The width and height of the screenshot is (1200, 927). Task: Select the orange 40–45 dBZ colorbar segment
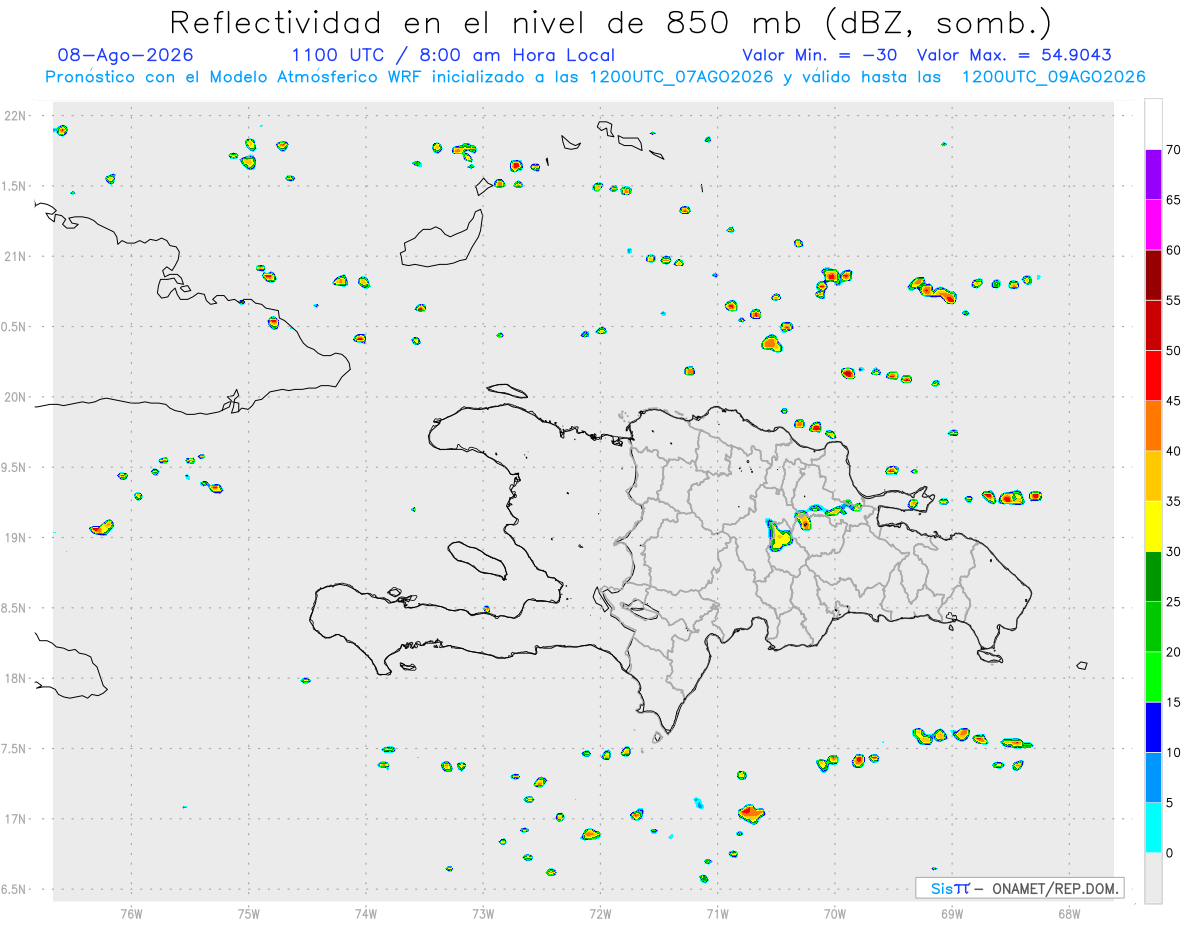pyautogui.click(x=1153, y=426)
